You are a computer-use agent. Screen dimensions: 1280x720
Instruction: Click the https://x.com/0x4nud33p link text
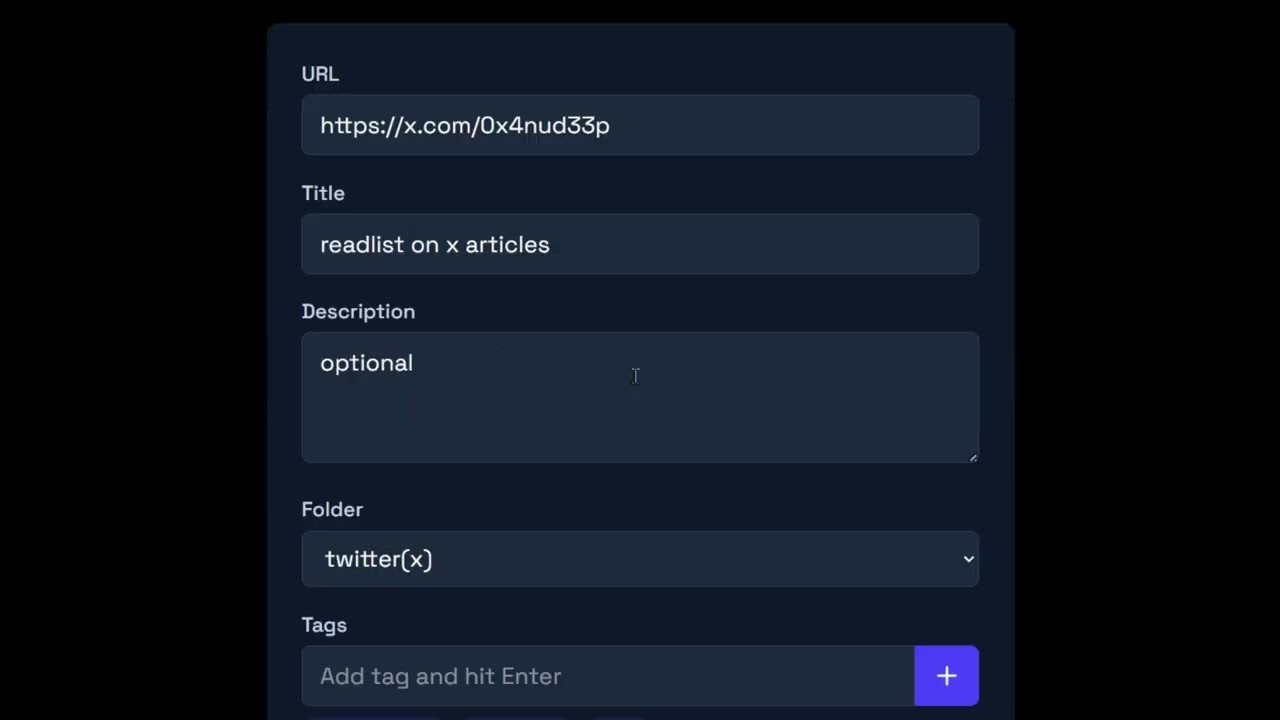pyautogui.click(x=464, y=125)
